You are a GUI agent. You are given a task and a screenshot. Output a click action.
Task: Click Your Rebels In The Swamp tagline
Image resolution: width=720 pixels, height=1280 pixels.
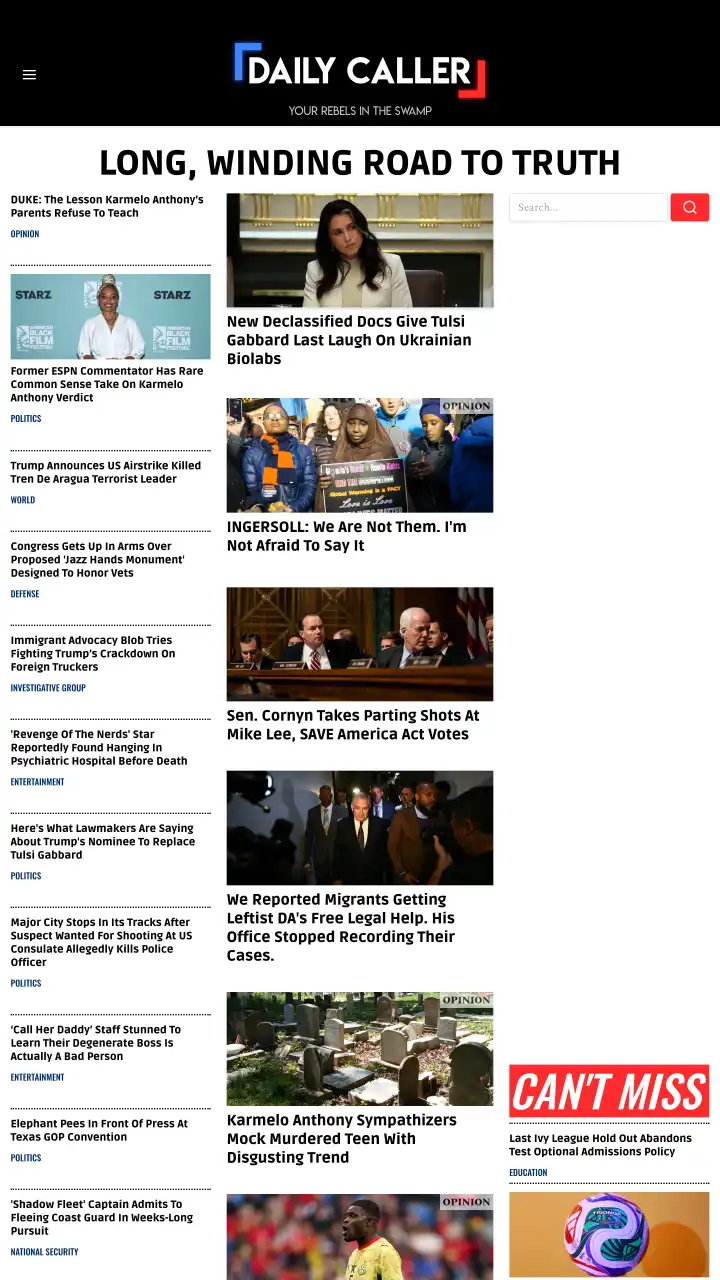[360, 111]
